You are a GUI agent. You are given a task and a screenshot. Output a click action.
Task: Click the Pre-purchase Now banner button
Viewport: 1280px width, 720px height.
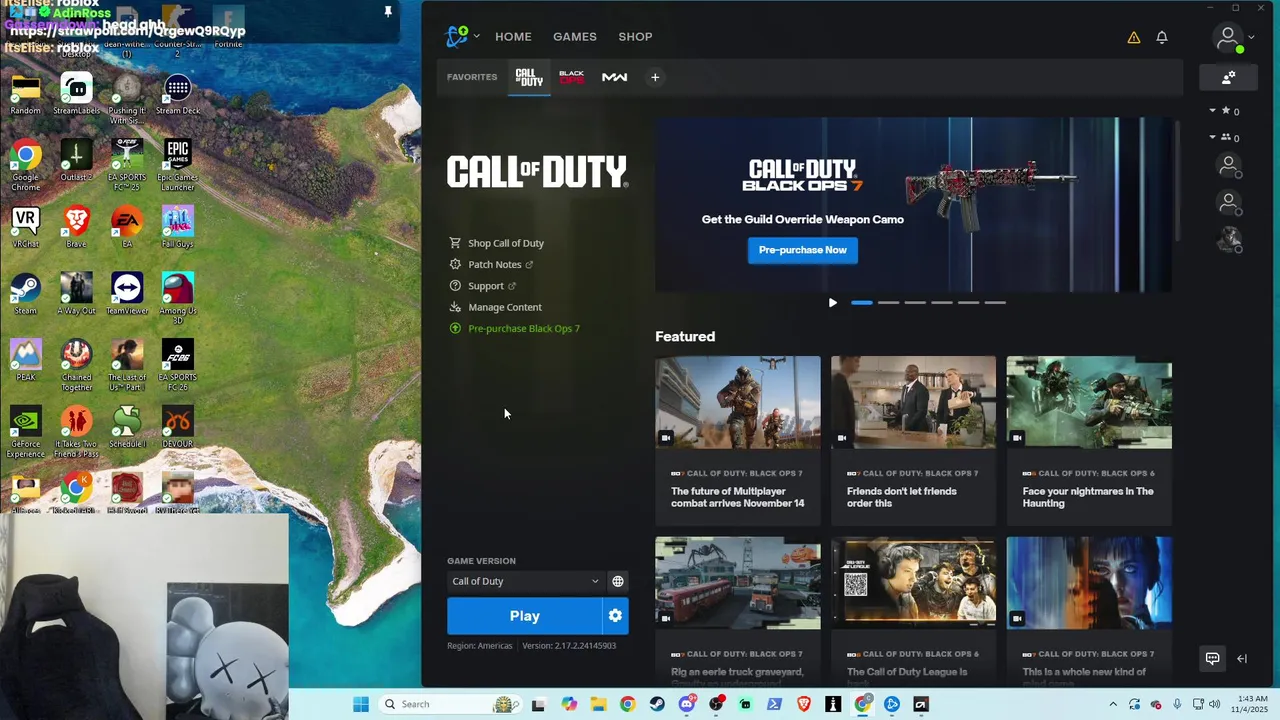point(802,250)
